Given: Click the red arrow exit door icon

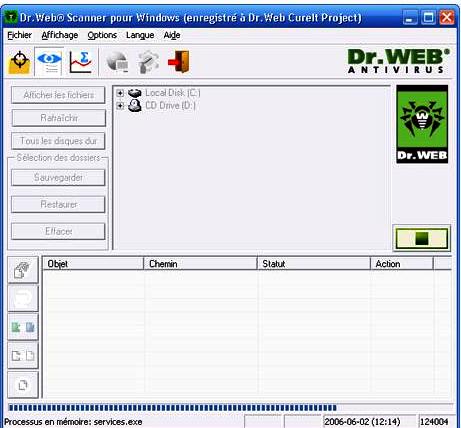Looking at the screenshot, I should [x=179, y=62].
